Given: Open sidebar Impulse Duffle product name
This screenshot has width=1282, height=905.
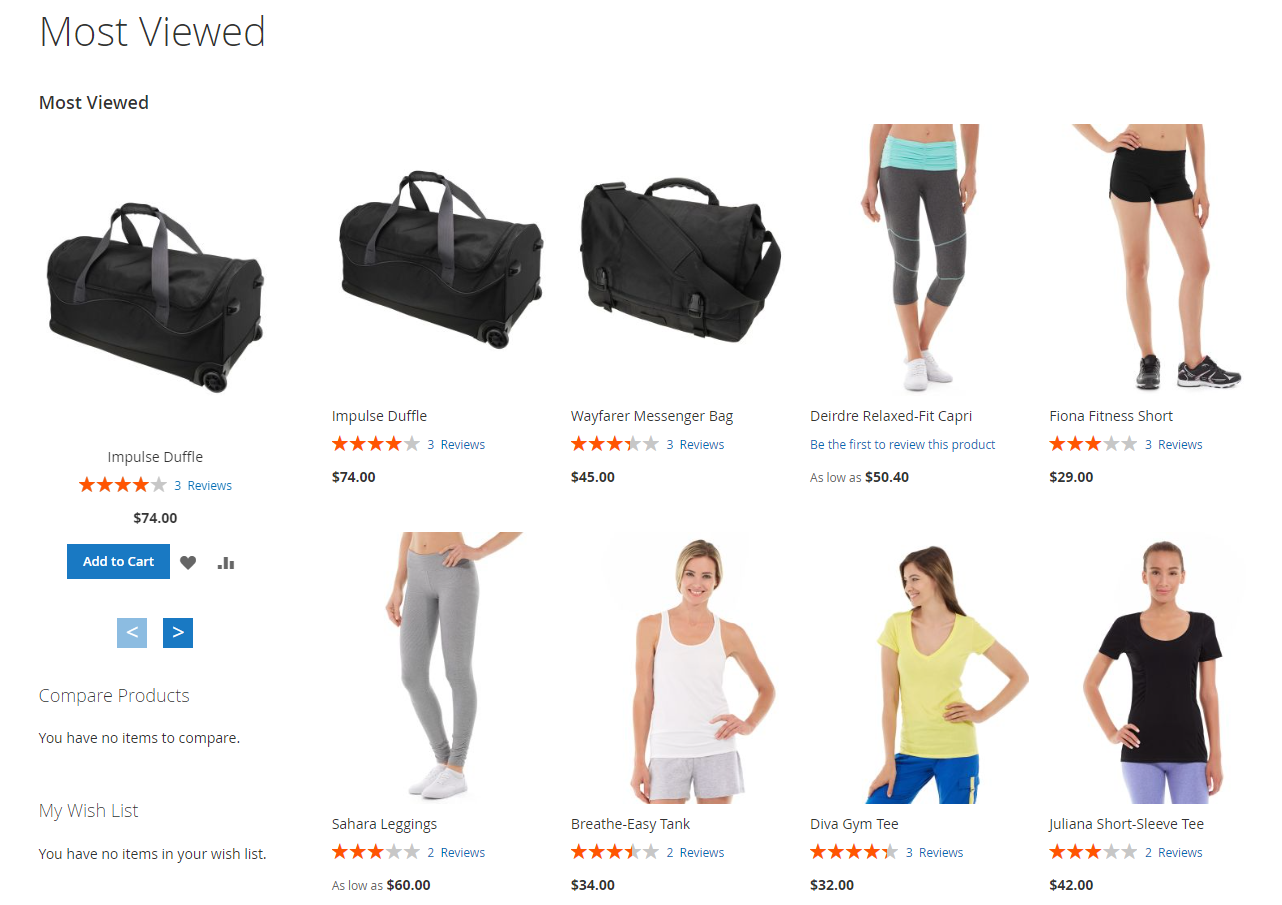Looking at the screenshot, I should point(155,457).
